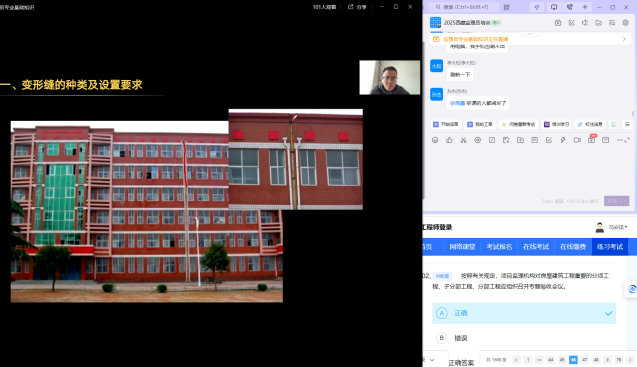The width and height of the screenshot is (637, 367).
Task: Open the group tasks checkmark icon
Action: [572, 23]
